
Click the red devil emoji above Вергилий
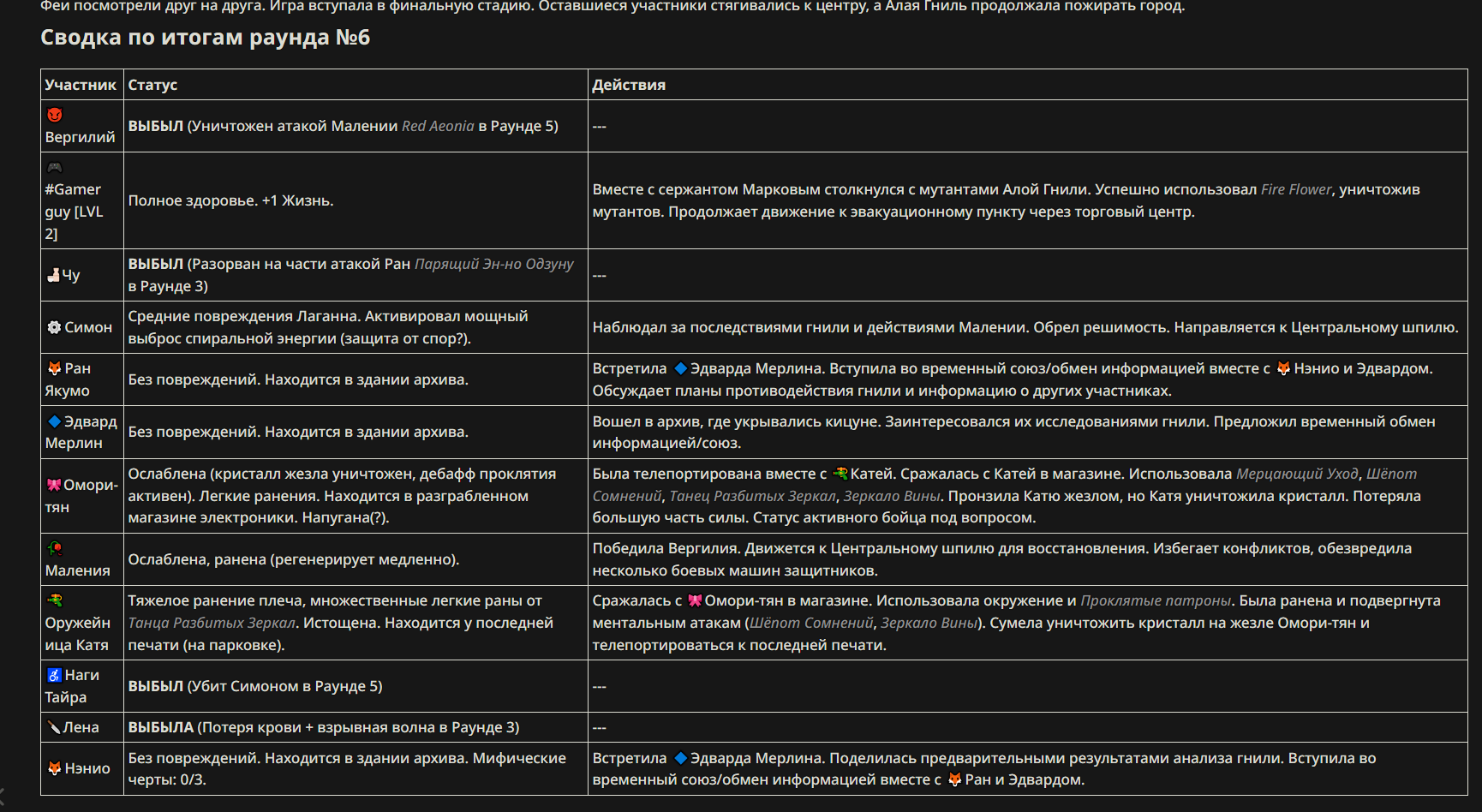point(55,115)
